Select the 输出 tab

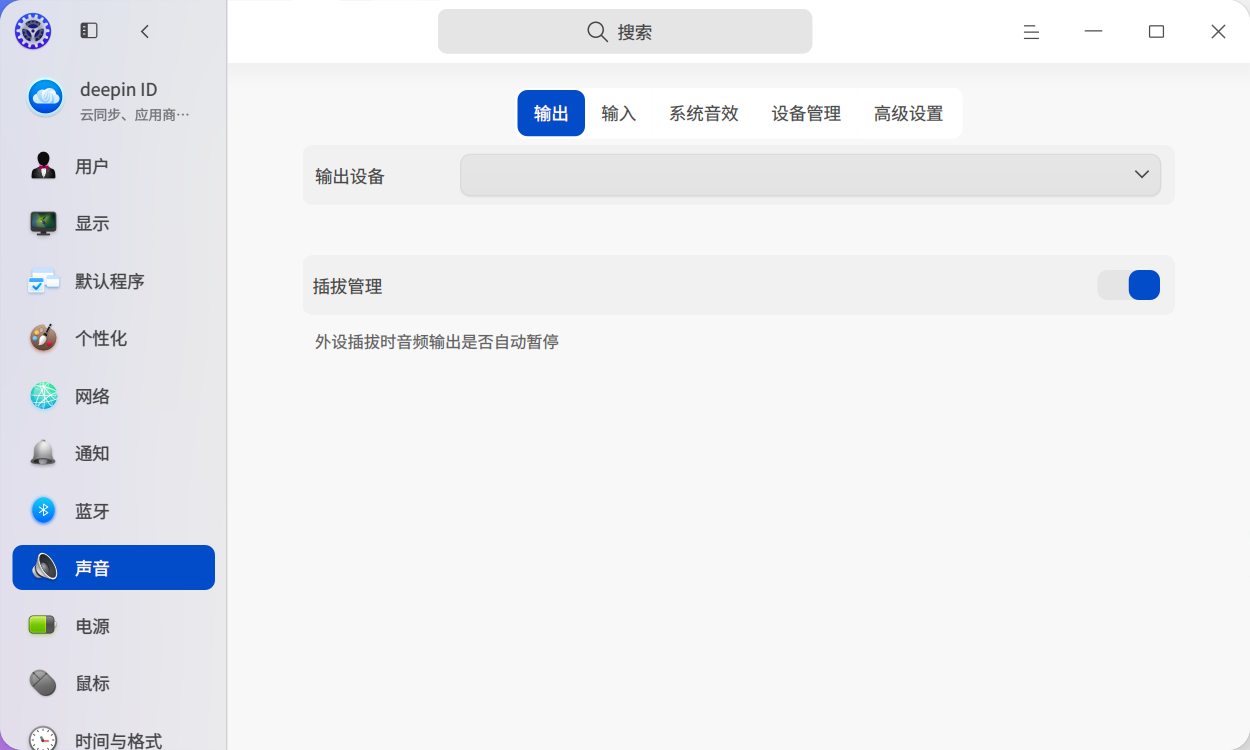[551, 113]
